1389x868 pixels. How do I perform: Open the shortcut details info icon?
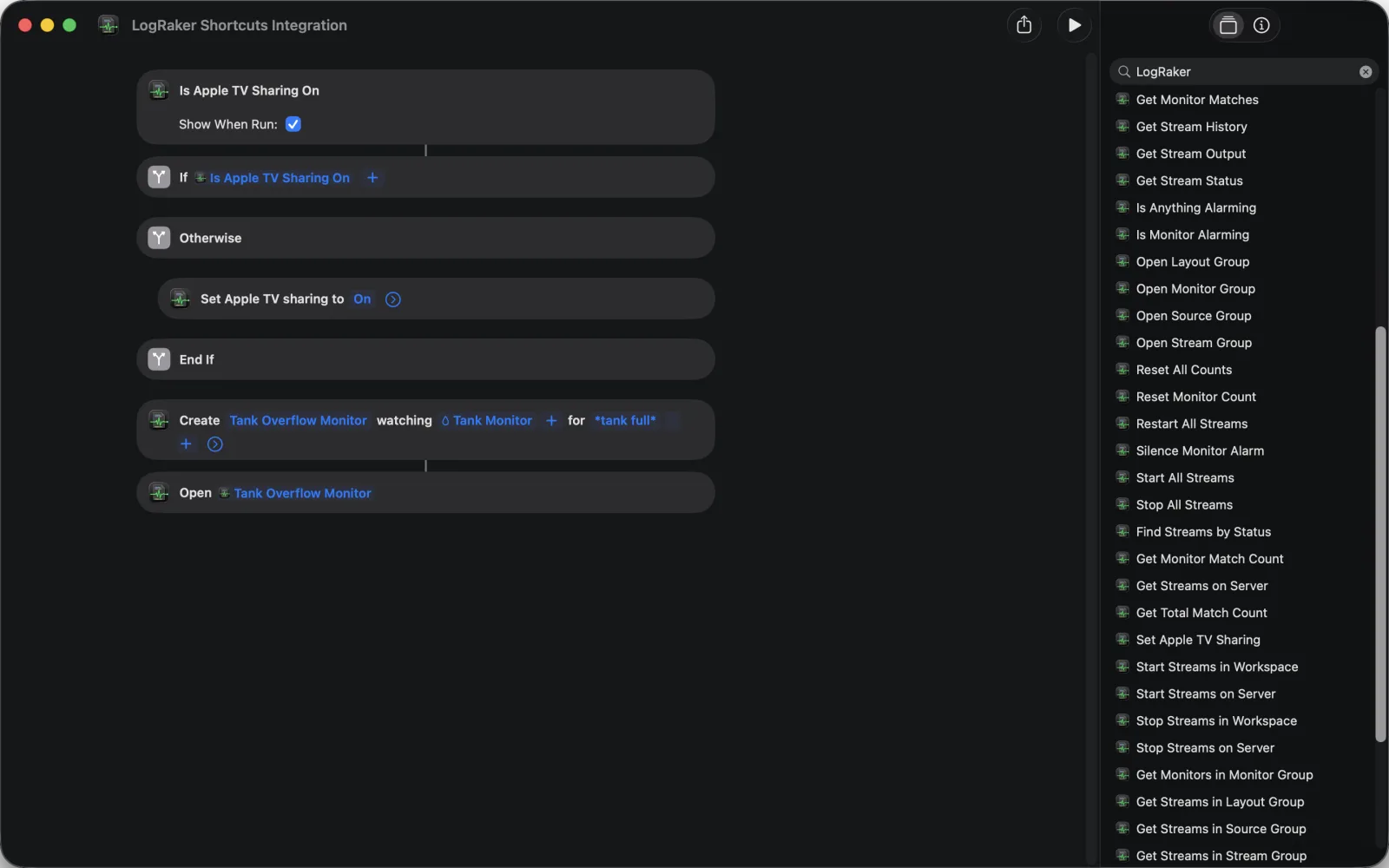click(x=1261, y=25)
